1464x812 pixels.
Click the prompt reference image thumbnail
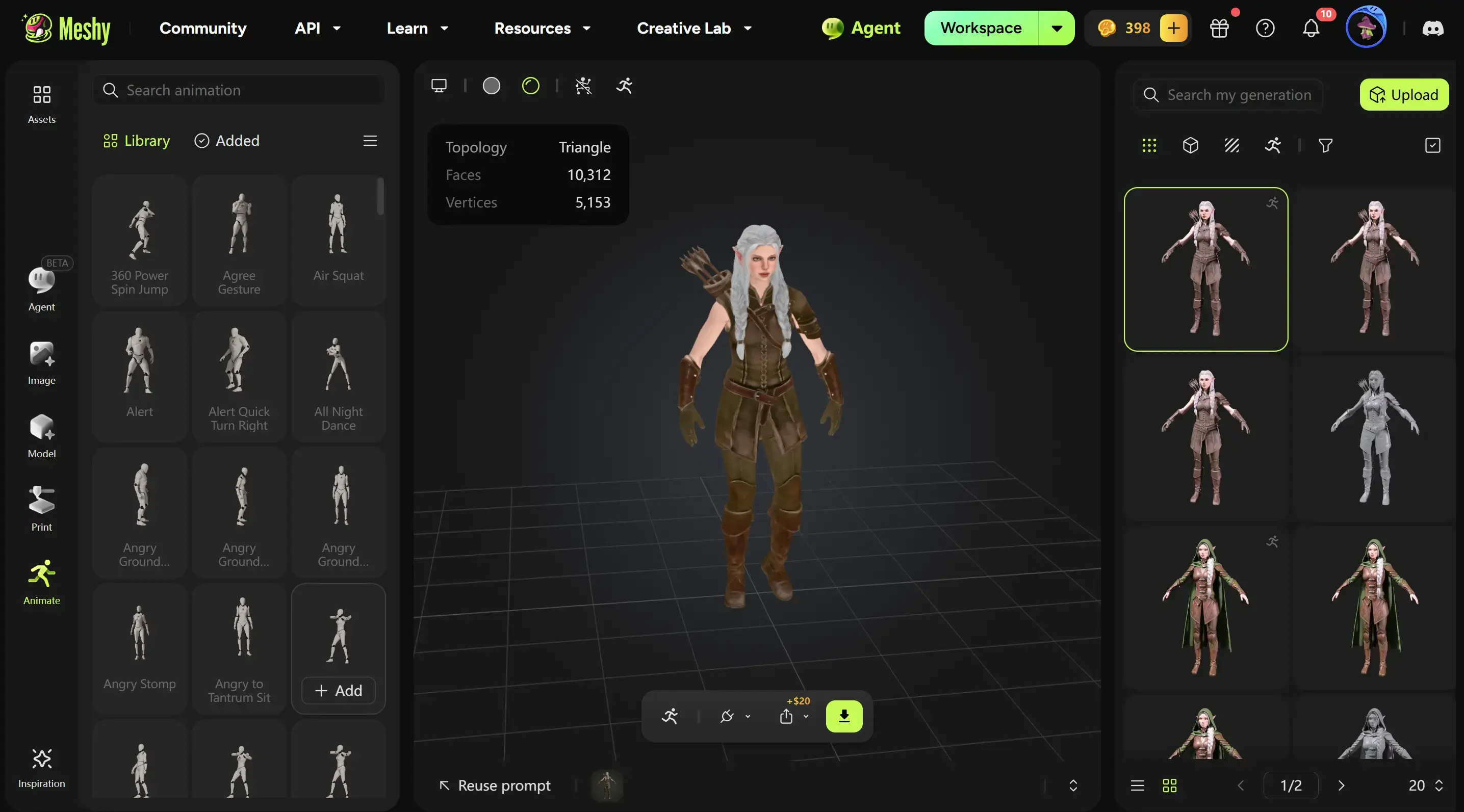(607, 785)
